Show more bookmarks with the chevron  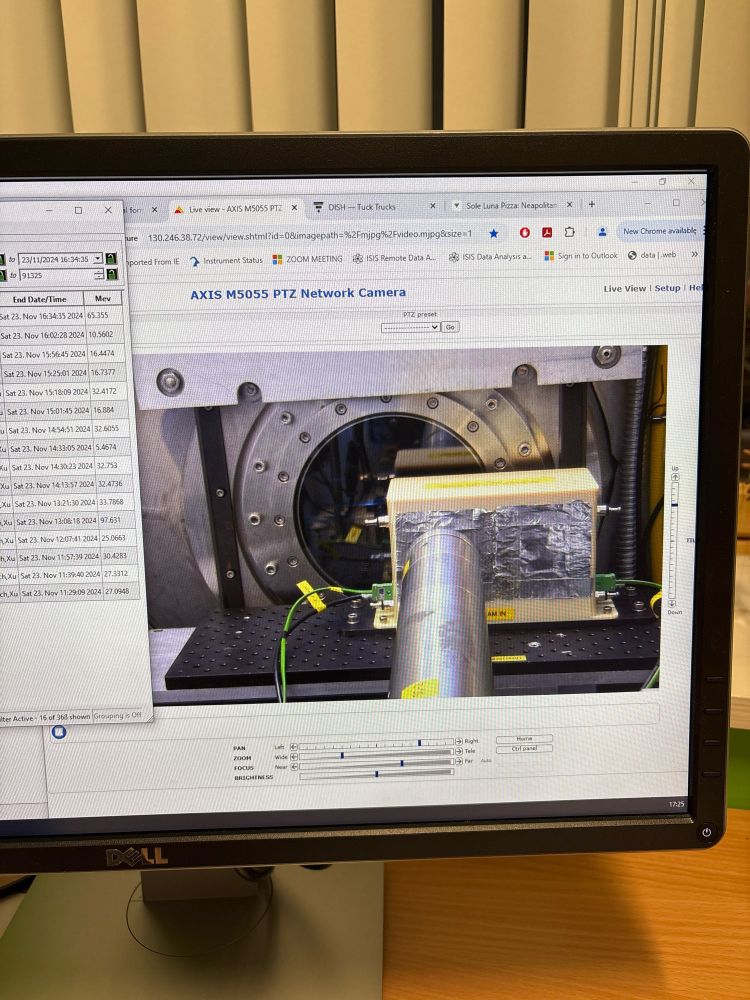point(694,254)
